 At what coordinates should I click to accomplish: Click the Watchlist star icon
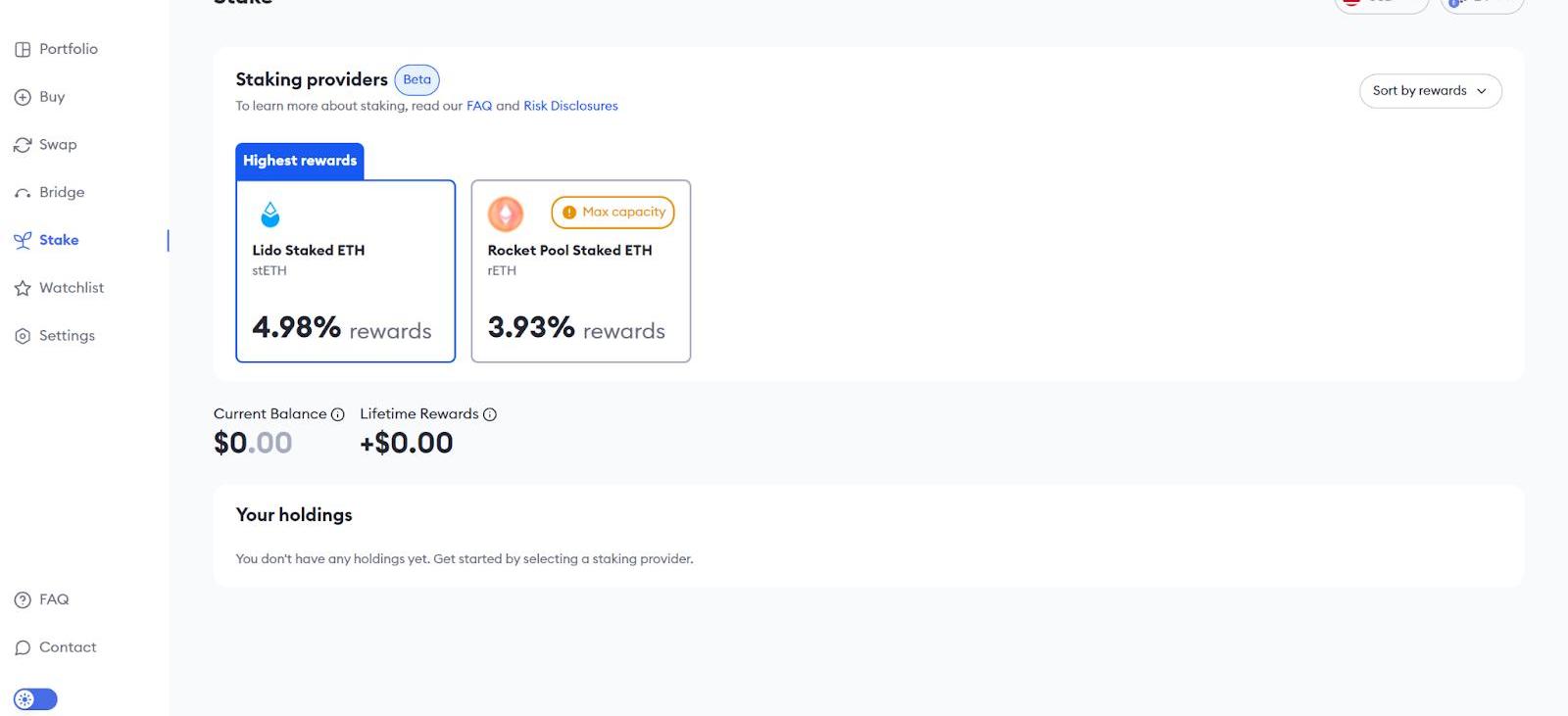coord(23,288)
